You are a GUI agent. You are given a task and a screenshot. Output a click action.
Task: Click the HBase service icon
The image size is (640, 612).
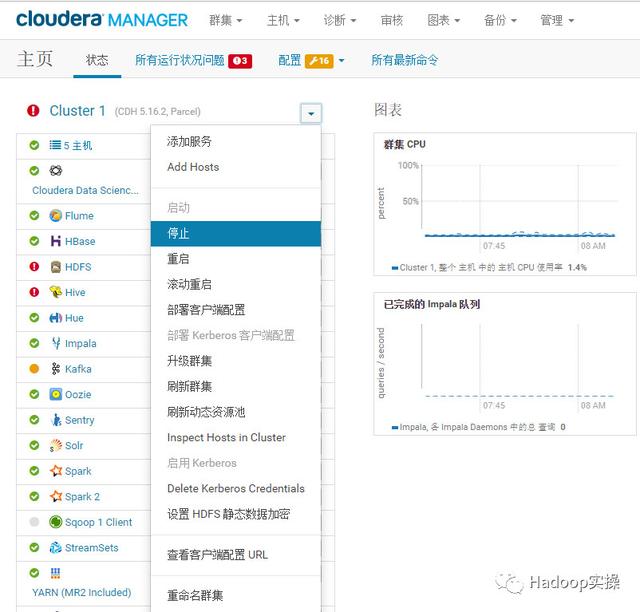[56, 241]
